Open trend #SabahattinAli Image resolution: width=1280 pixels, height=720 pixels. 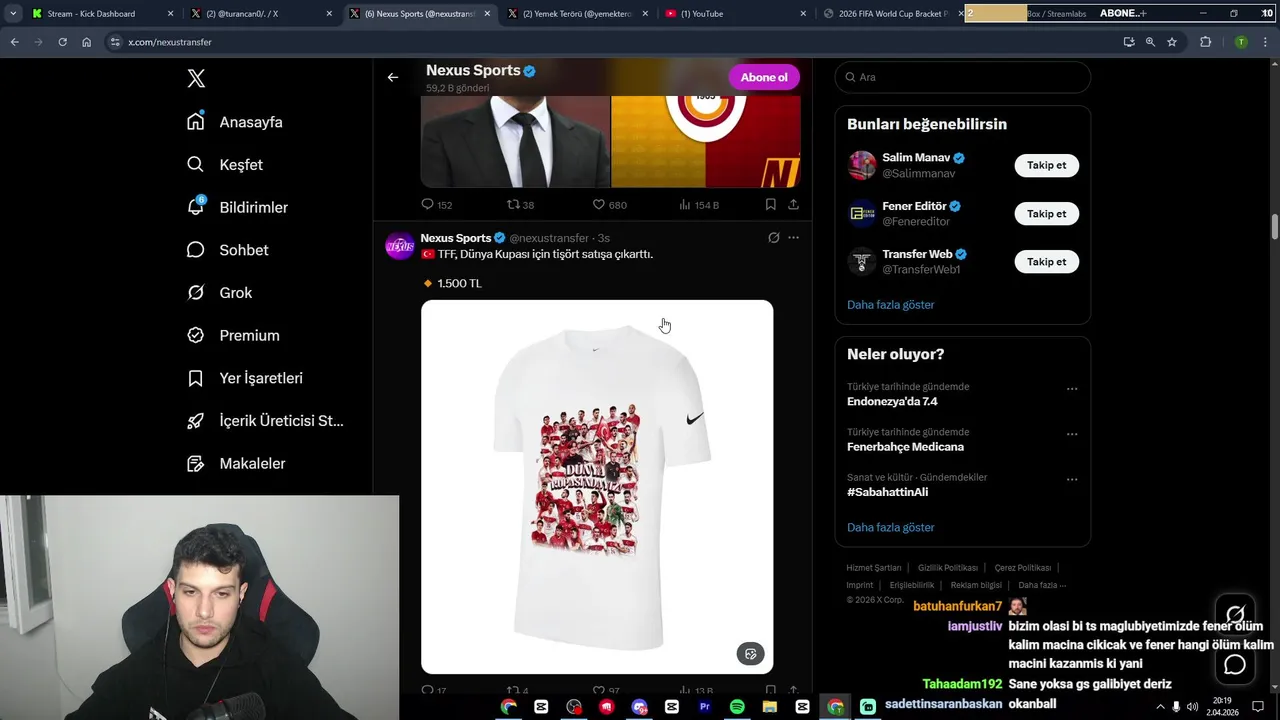887,492
